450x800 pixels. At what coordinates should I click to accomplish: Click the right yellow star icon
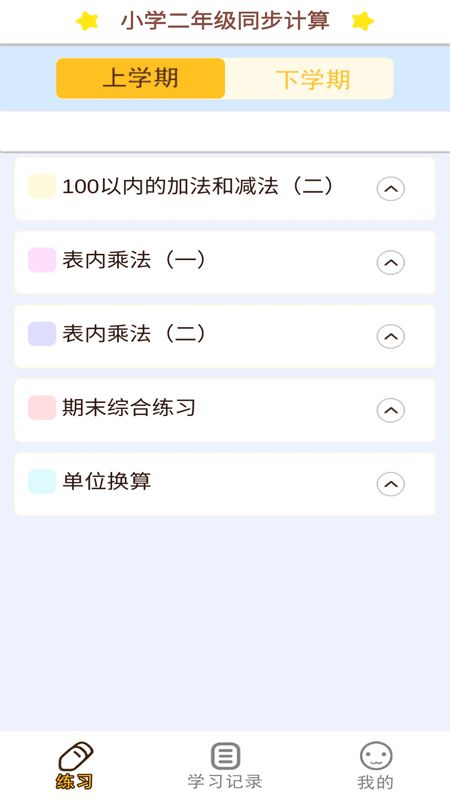click(x=363, y=21)
